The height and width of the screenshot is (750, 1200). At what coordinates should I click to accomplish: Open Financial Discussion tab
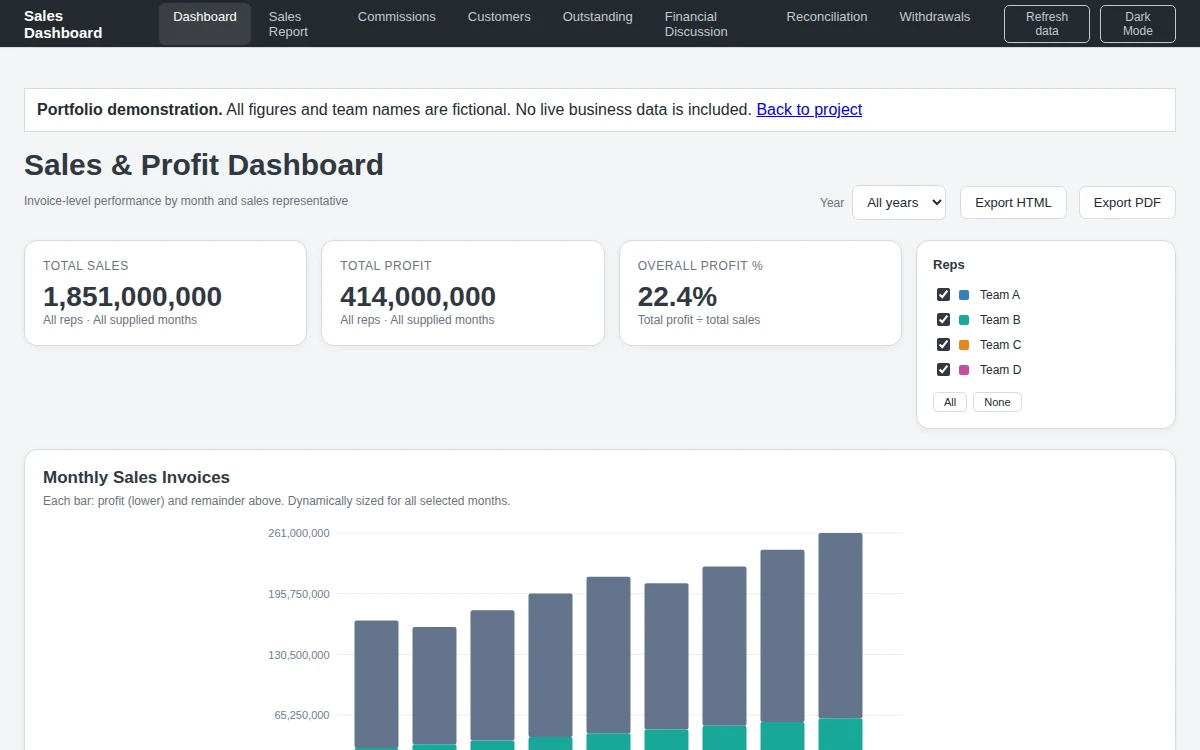click(710, 24)
